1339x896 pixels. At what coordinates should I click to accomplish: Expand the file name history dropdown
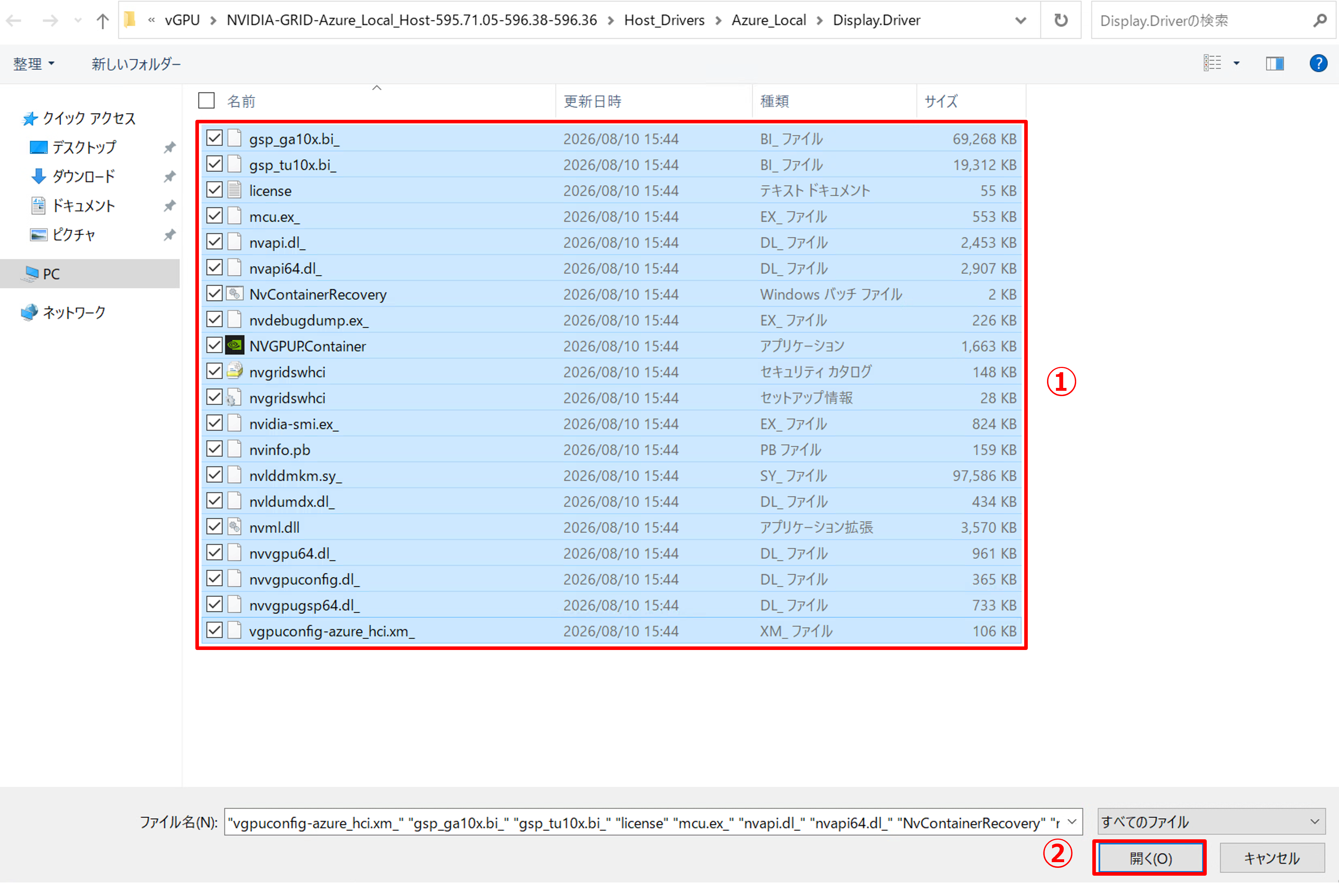1072,822
